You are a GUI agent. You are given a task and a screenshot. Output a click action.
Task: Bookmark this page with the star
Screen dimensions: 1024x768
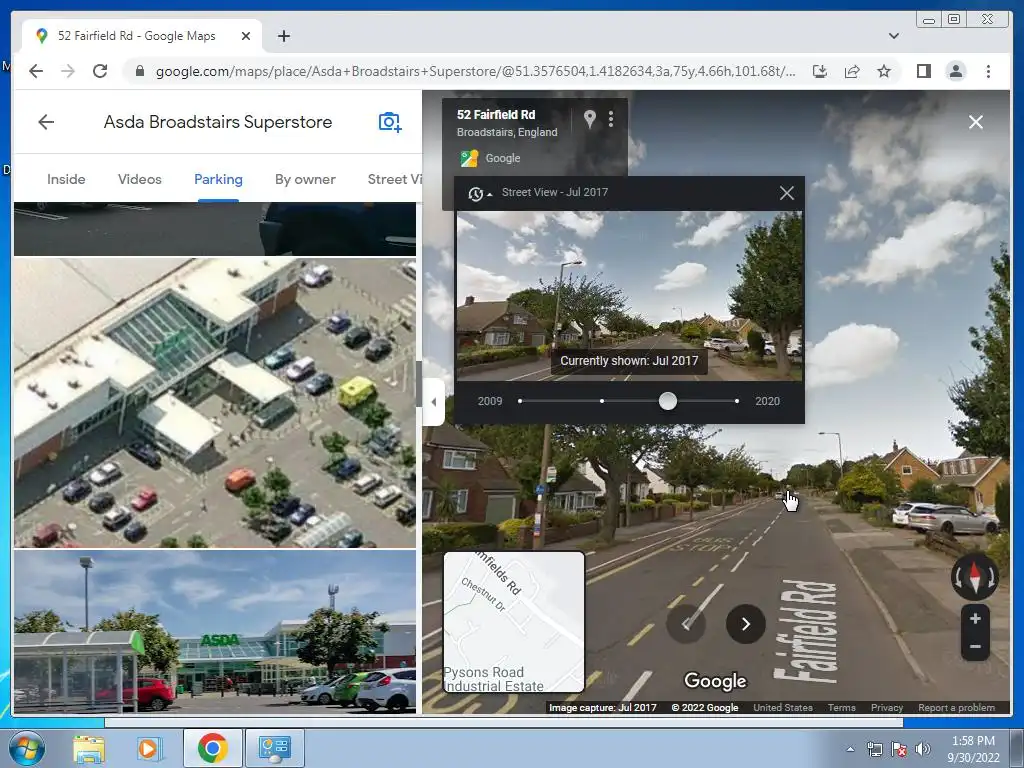pyautogui.click(x=884, y=71)
